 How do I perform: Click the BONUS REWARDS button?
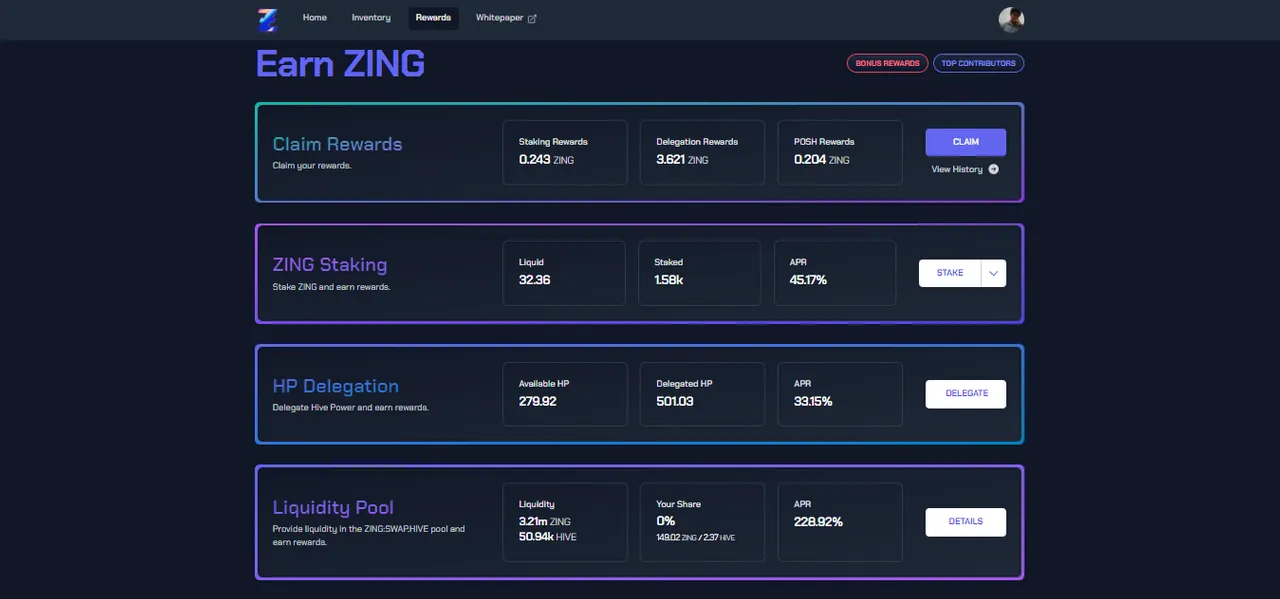click(887, 63)
